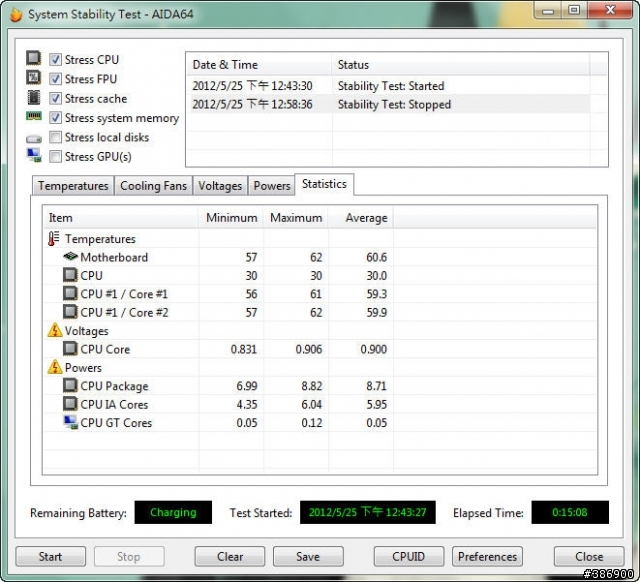Click the chip icon beside CPU Package
Image resolution: width=640 pixels, height=582 pixels.
coord(70,385)
